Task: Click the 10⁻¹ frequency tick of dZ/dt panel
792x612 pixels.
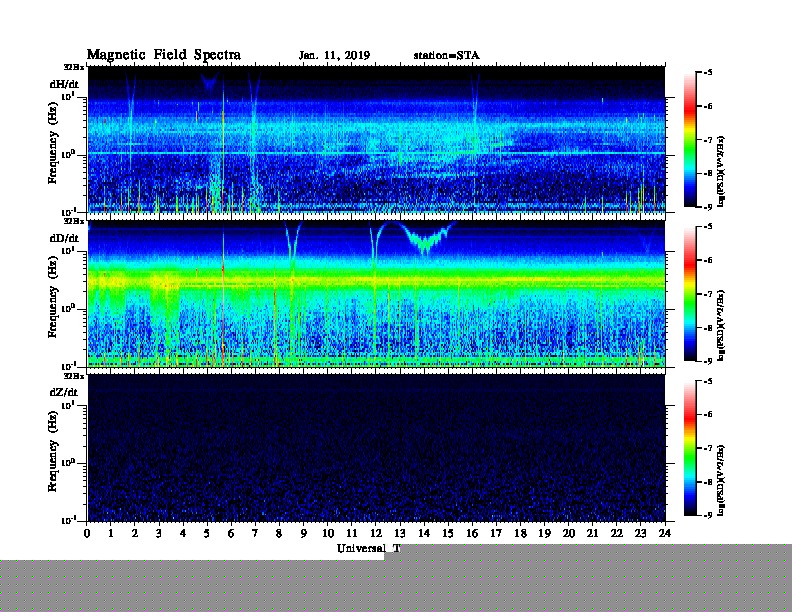Action: tap(69, 520)
